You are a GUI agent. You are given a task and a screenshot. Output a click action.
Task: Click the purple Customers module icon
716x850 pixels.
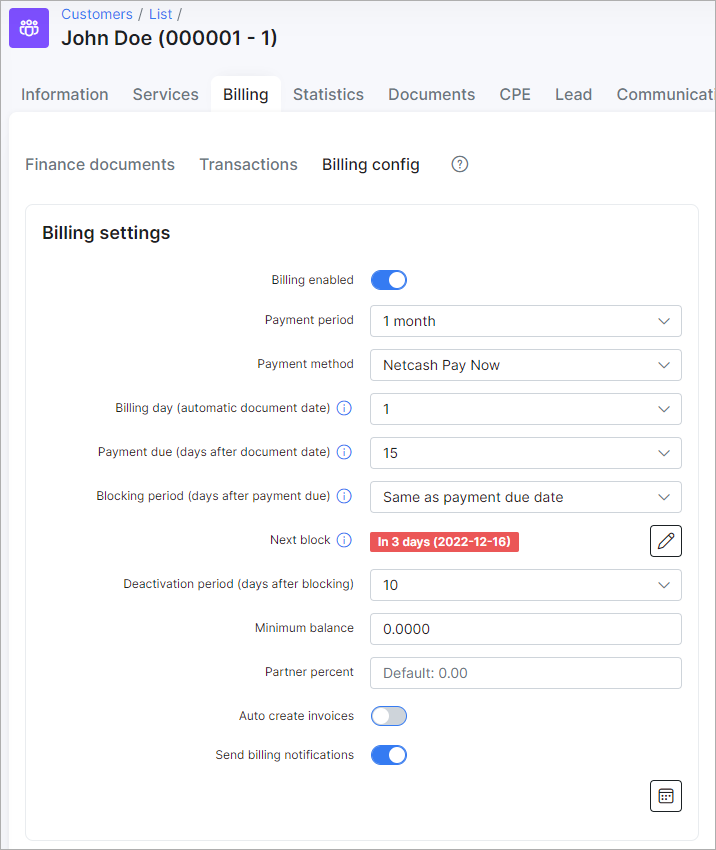[29, 28]
